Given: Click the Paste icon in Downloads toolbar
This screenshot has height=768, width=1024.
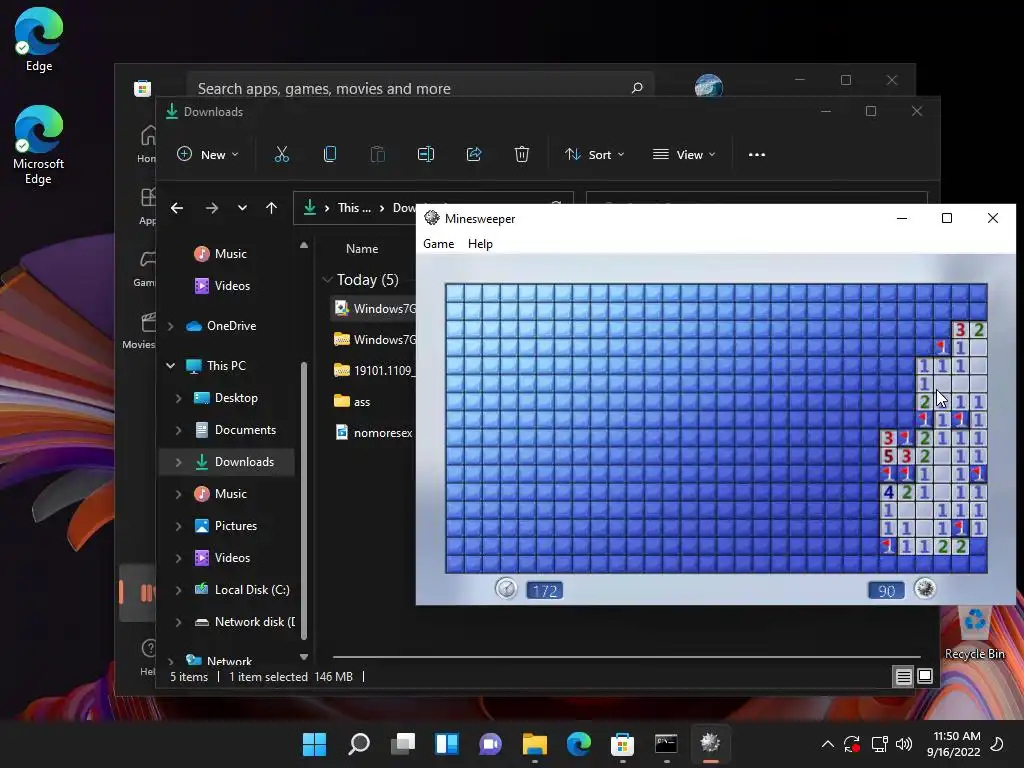Looking at the screenshot, I should (x=377, y=154).
